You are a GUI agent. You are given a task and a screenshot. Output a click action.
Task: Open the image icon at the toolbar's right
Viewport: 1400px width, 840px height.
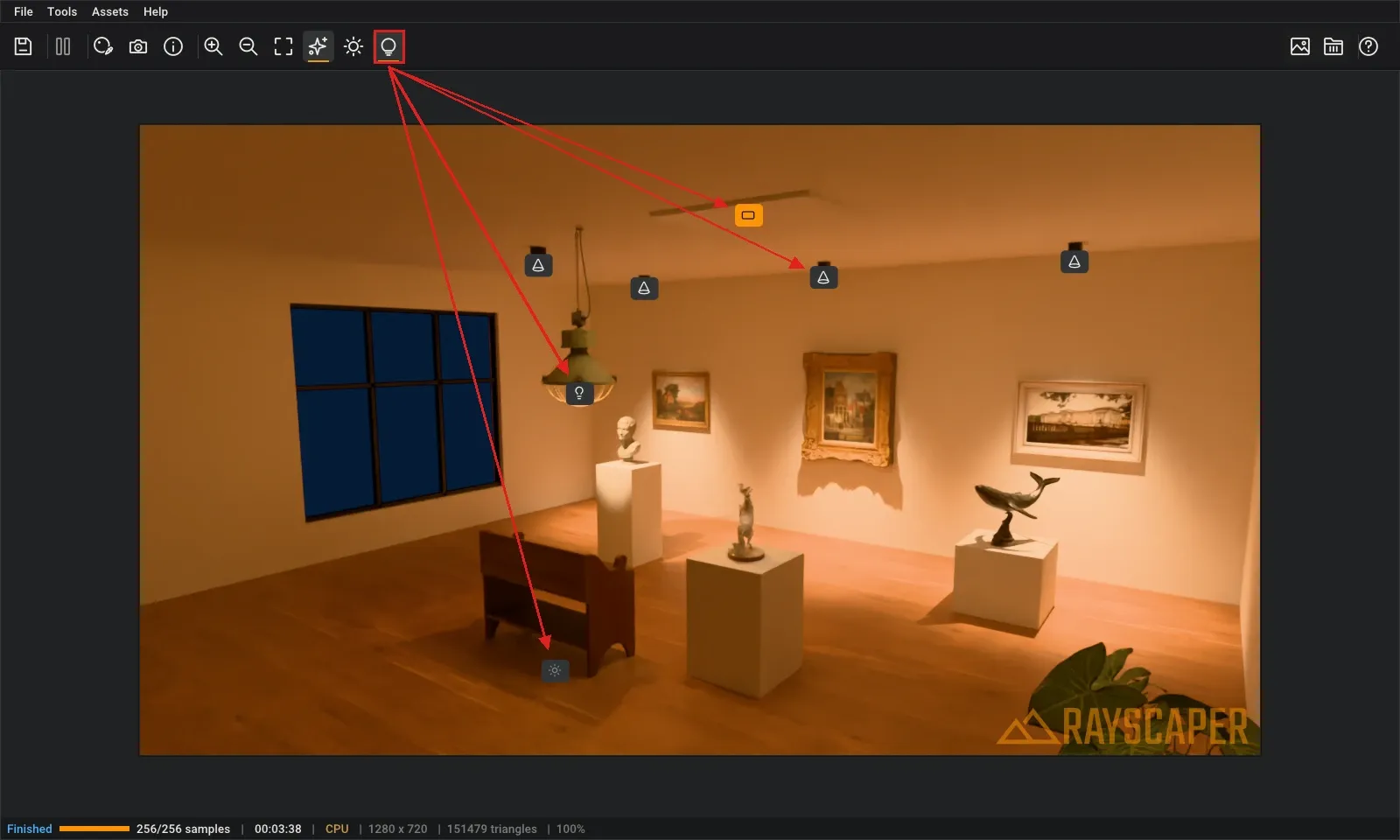tap(1300, 46)
